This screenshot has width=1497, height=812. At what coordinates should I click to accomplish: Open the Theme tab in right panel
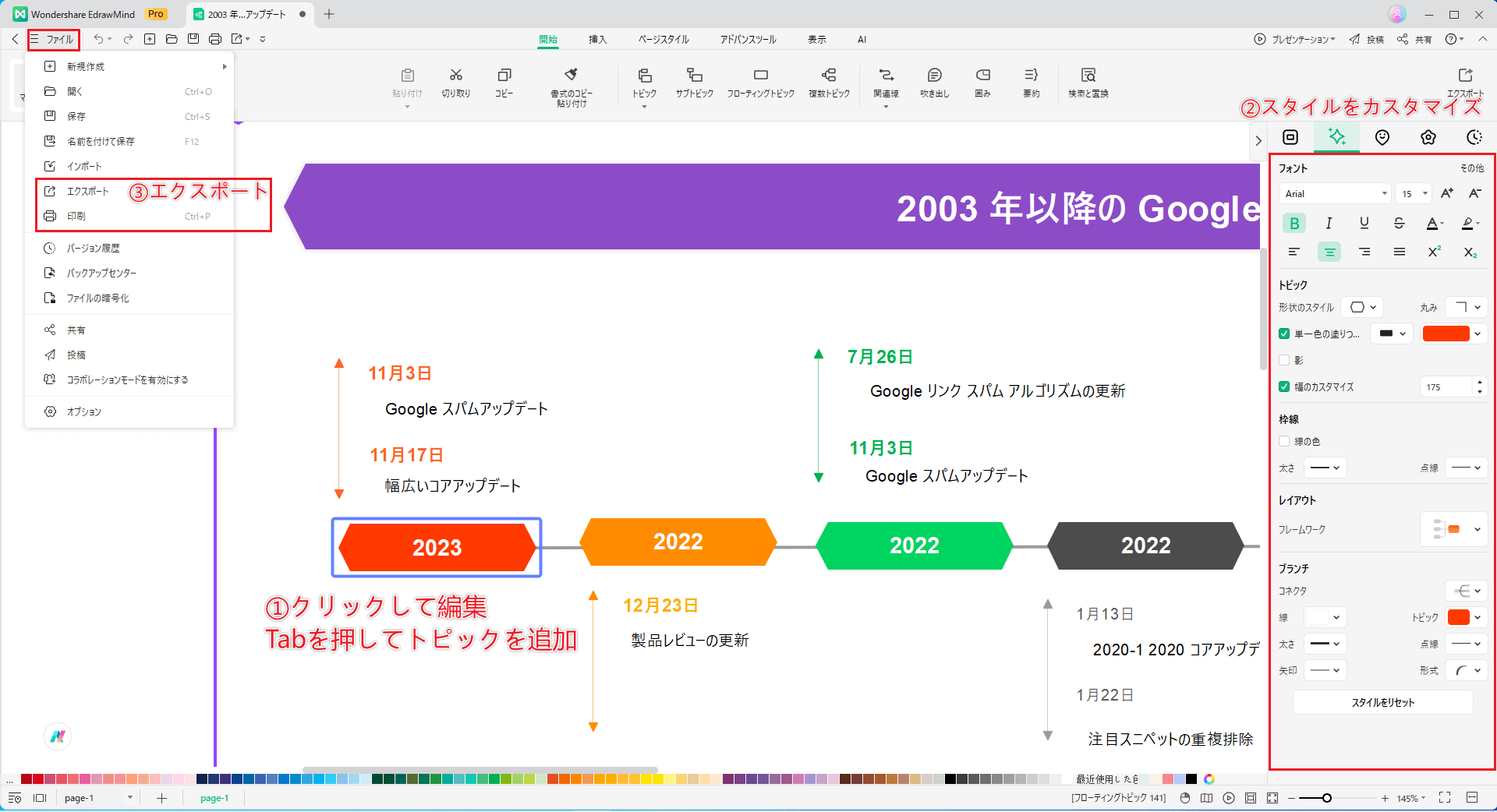(x=1428, y=137)
